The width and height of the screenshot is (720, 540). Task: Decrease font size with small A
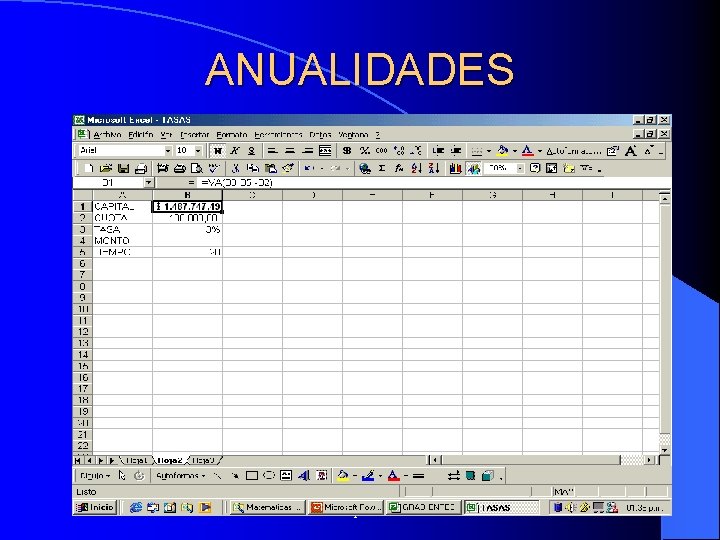[x=649, y=150]
